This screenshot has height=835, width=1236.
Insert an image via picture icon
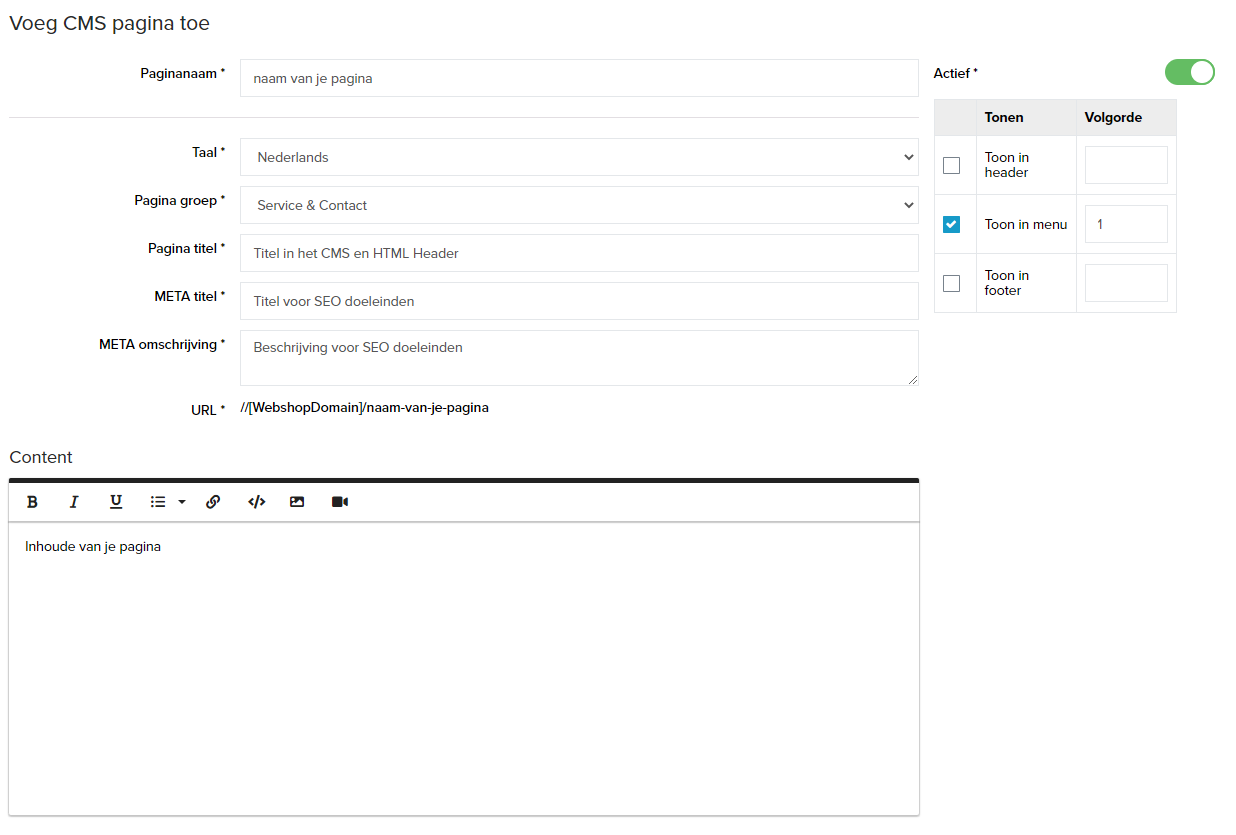297,502
